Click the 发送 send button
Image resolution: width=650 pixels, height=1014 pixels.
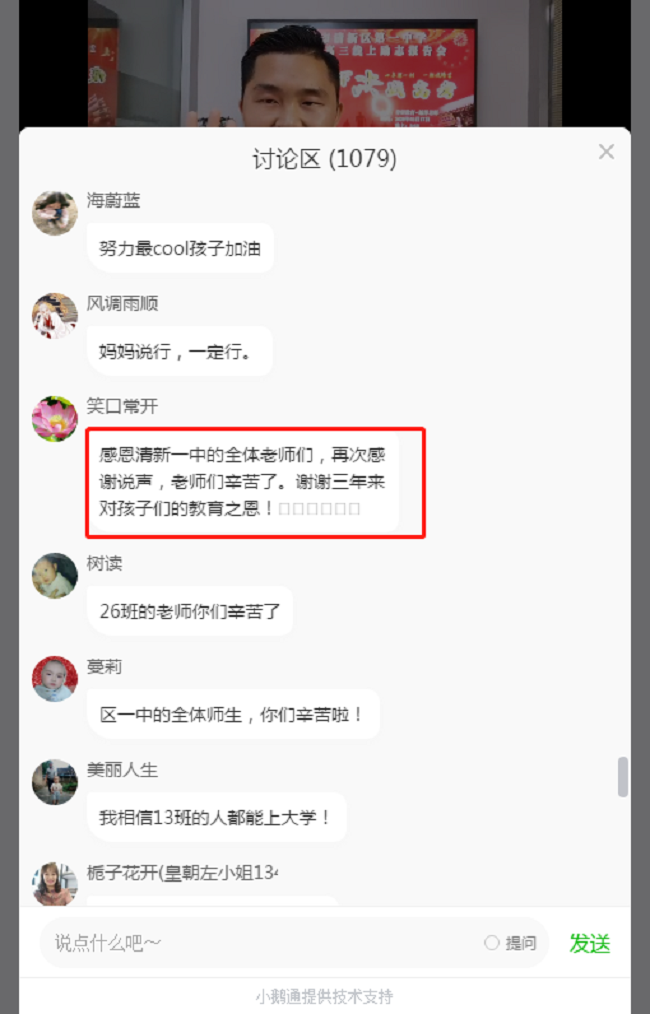point(589,944)
